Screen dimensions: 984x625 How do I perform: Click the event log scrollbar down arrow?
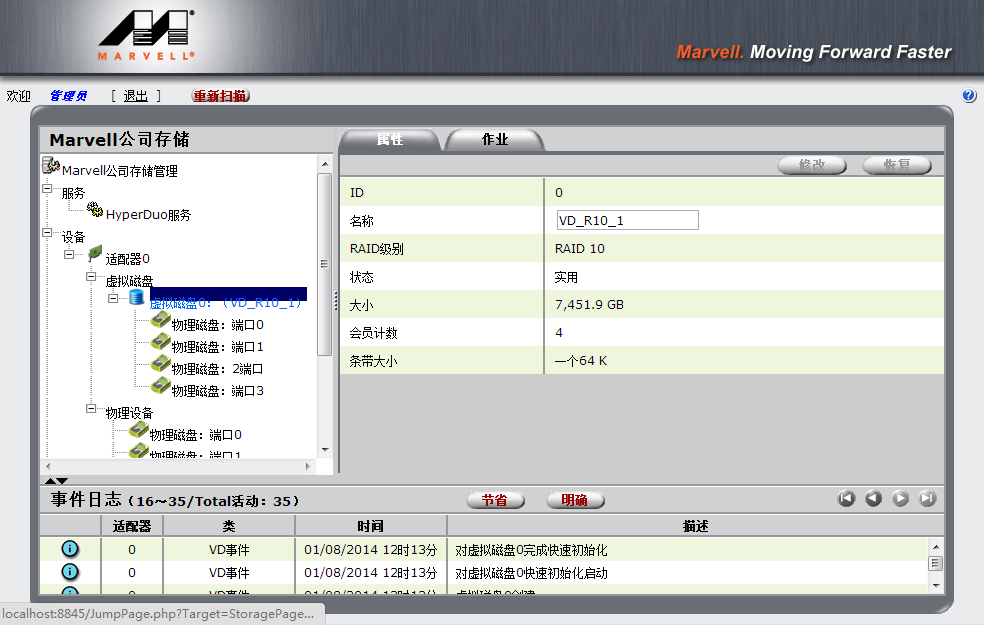coord(936,585)
